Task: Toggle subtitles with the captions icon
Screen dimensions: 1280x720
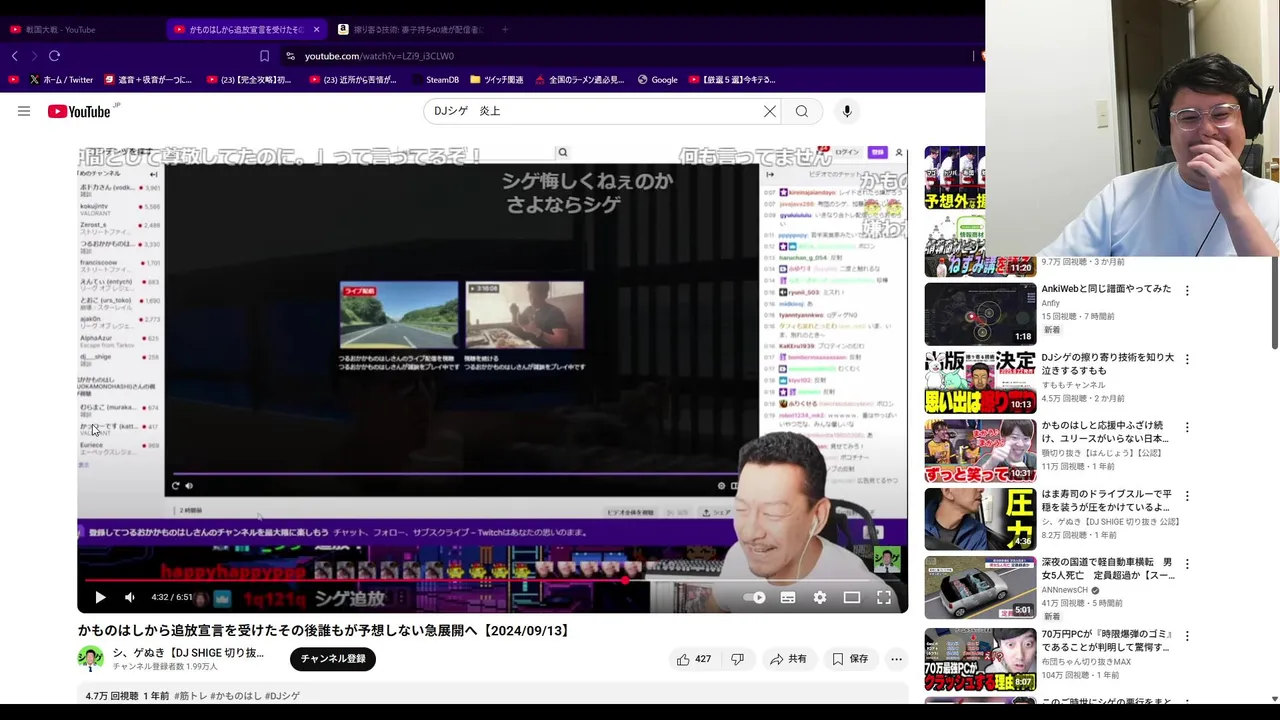Action: pos(788,597)
